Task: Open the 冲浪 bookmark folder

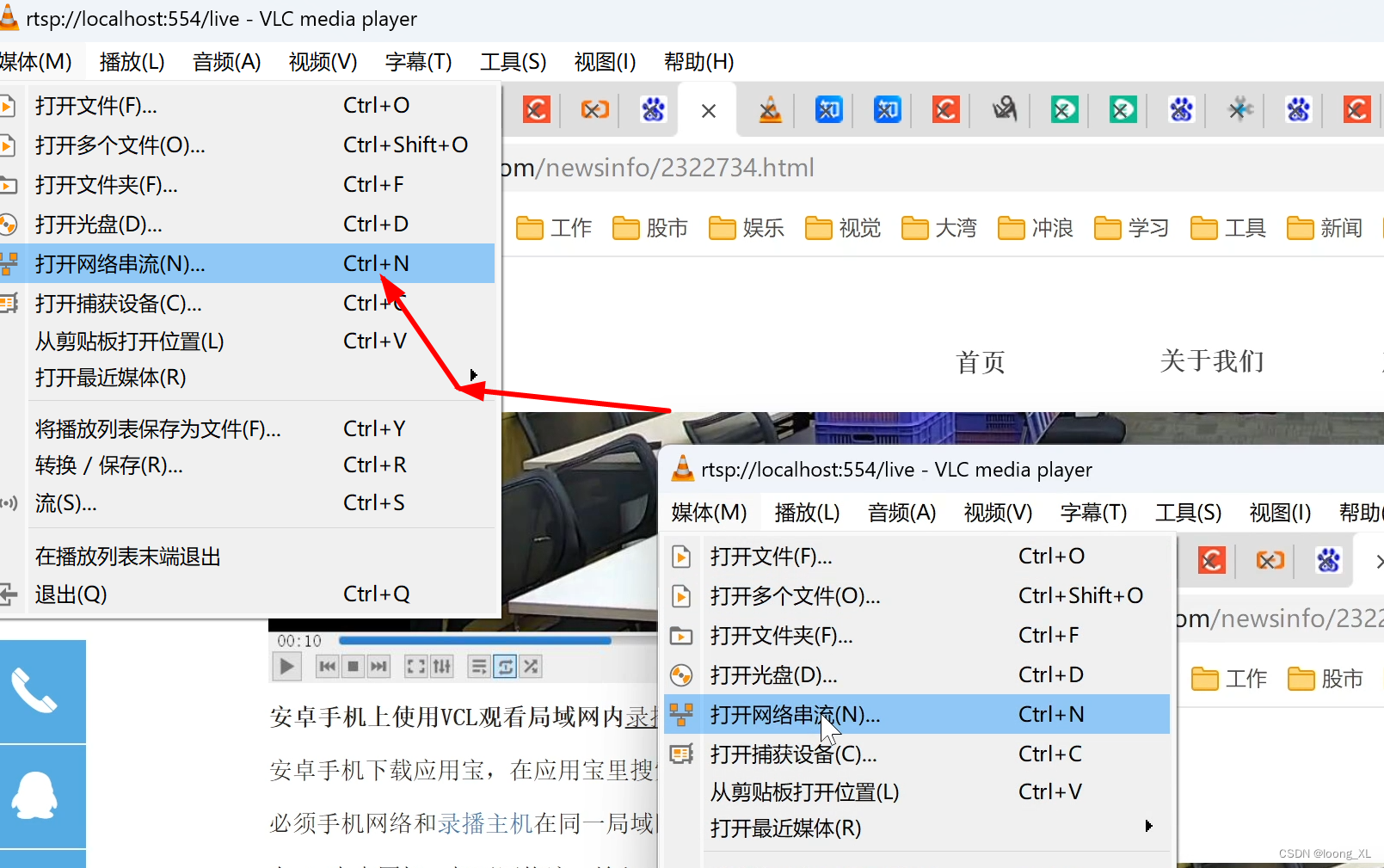Action: point(1036,228)
